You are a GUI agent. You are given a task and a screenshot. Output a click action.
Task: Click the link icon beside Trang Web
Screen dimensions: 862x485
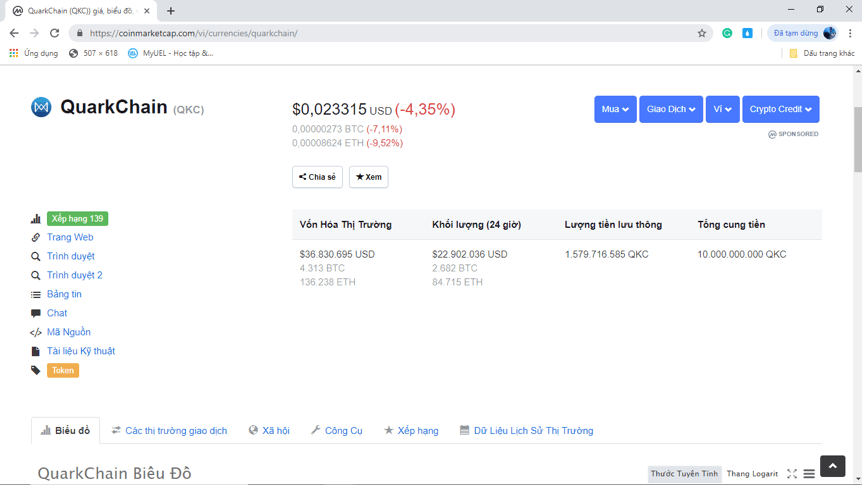(x=36, y=237)
